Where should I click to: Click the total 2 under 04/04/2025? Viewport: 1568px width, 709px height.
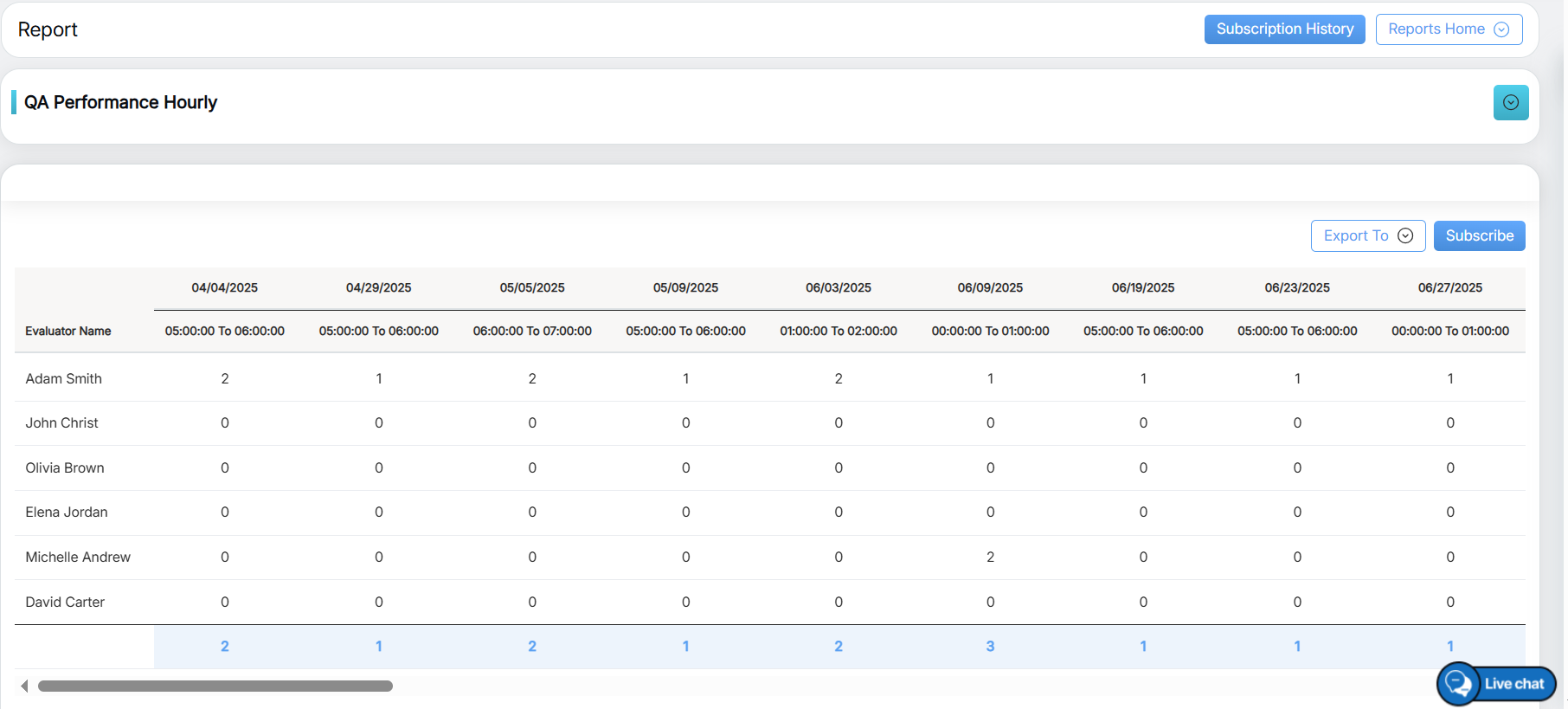tap(225, 647)
